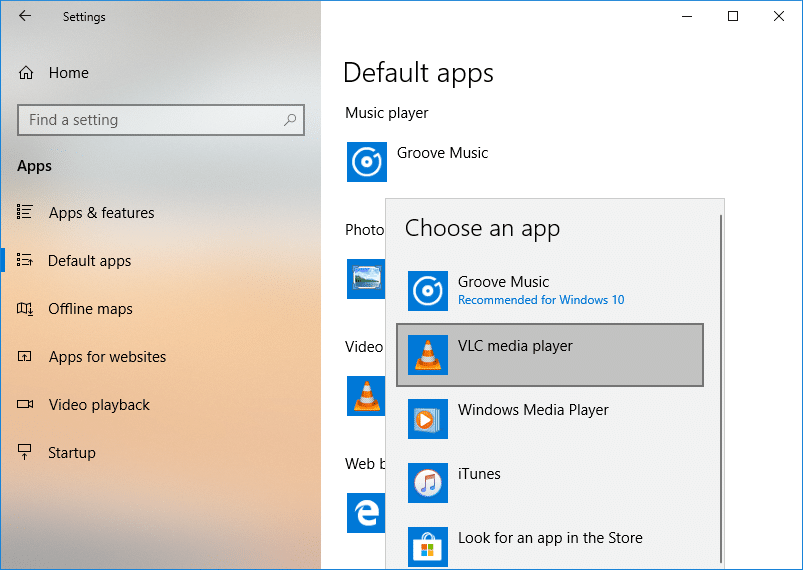
Task: Go back using the back arrow
Action: click(x=25, y=16)
